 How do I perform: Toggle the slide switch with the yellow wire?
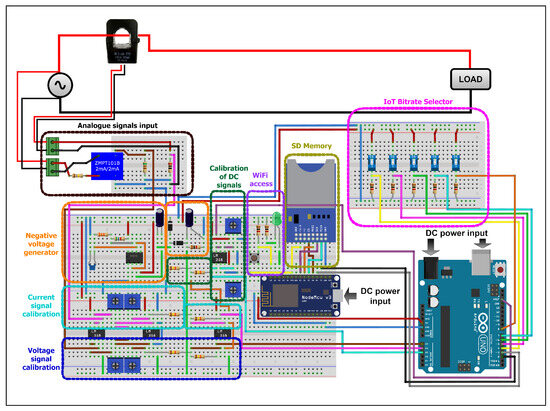(x=371, y=162)
